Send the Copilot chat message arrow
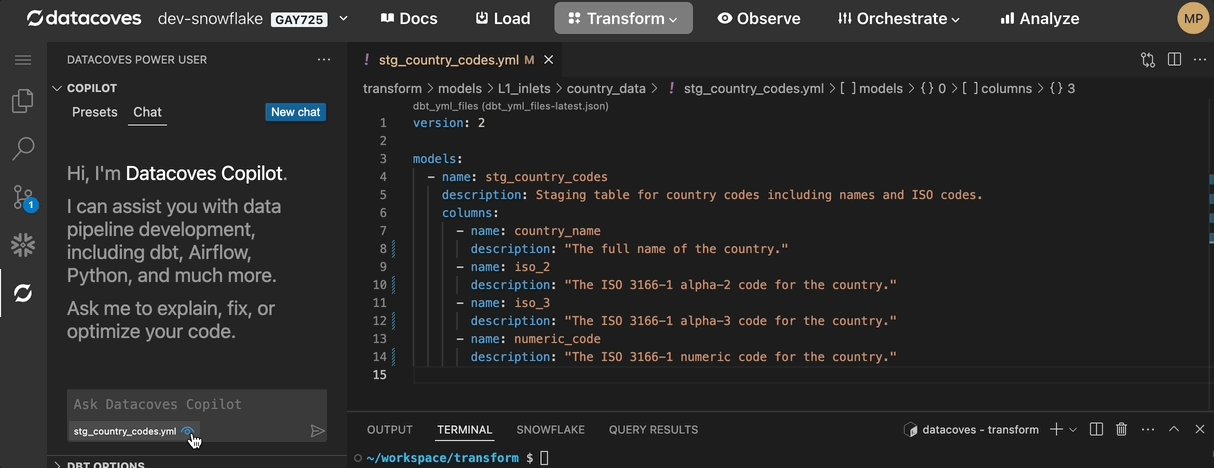1214x468 pixels. (317, 431)
